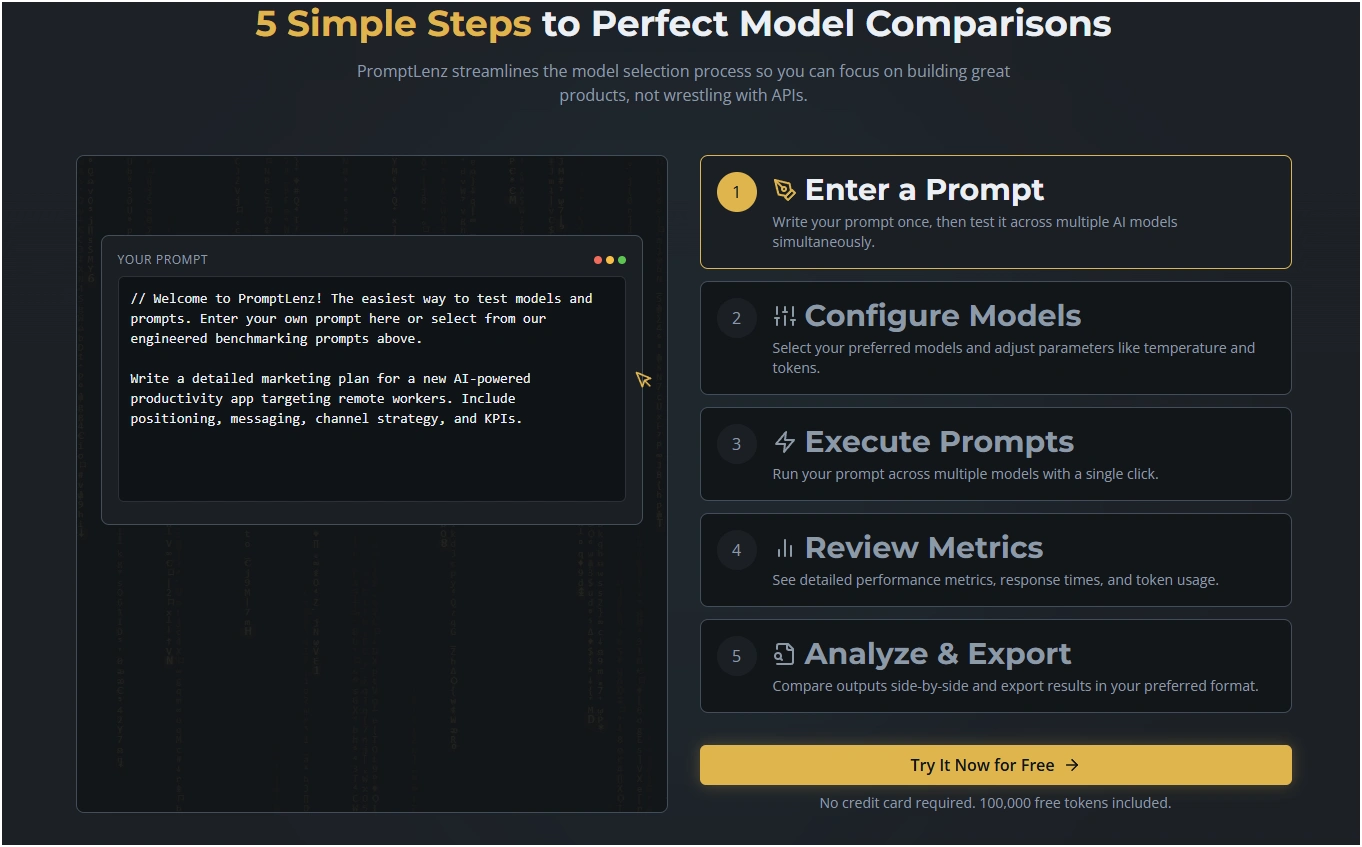Show the Review Metrics step
The width and height of the screenshot is (1362, 847).
(923, 548)
